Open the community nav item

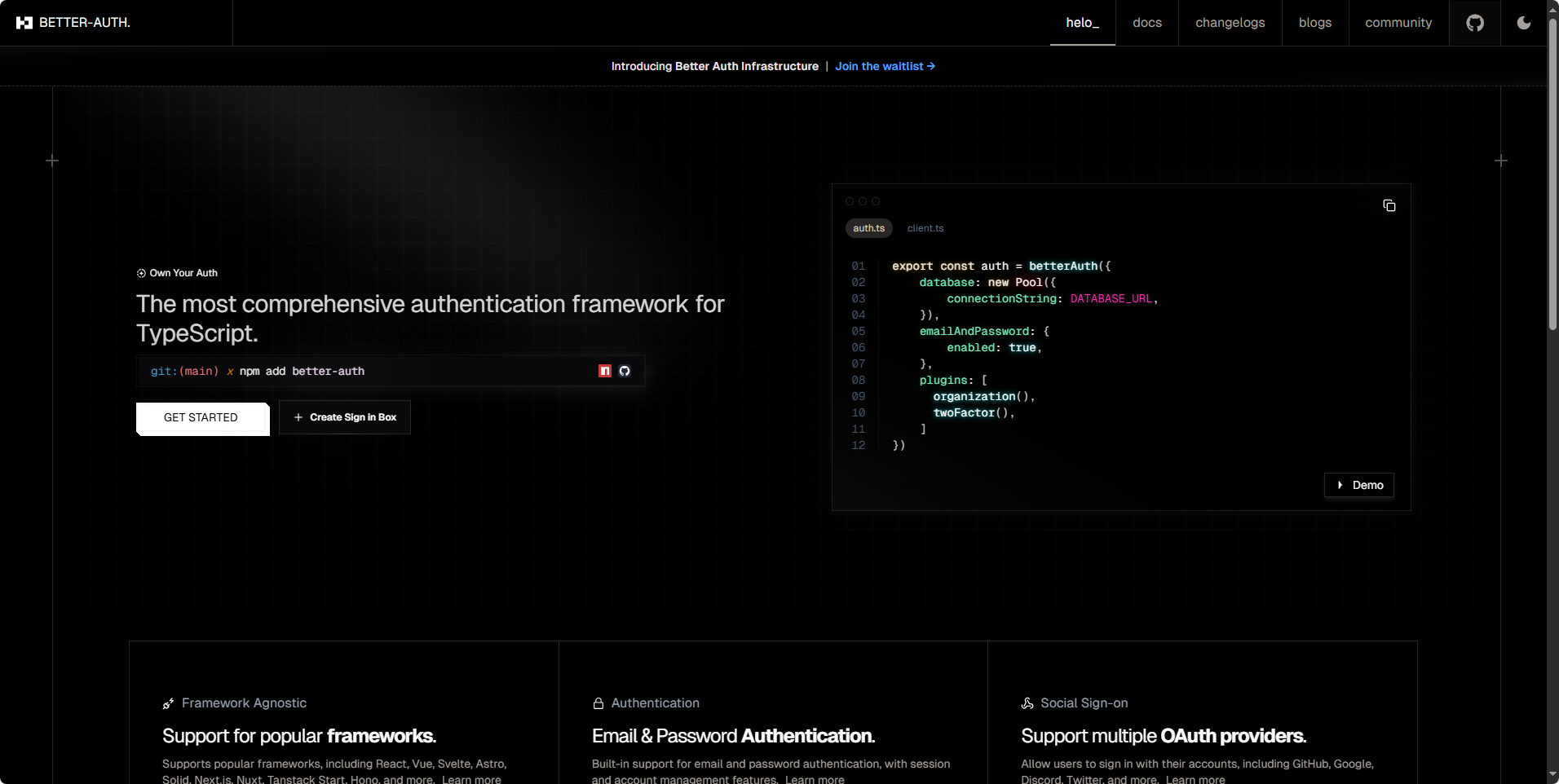coord(1398,23)
